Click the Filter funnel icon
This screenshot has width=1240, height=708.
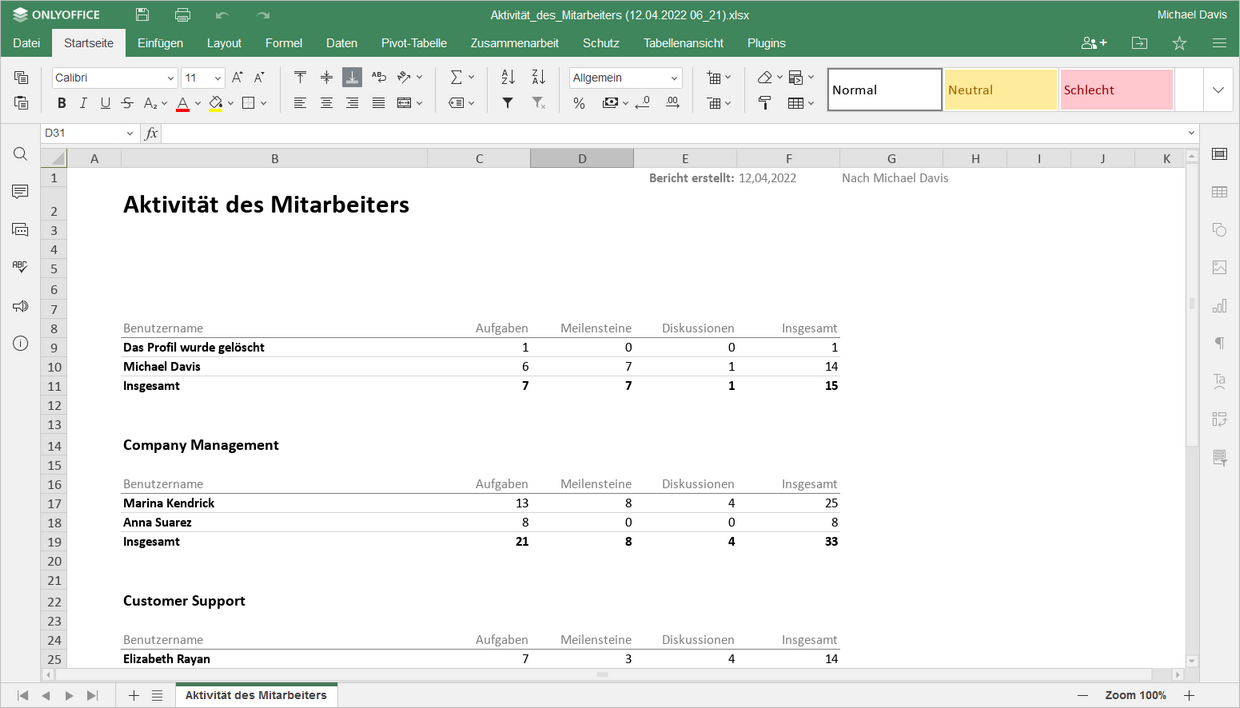[x=508, y=103]
